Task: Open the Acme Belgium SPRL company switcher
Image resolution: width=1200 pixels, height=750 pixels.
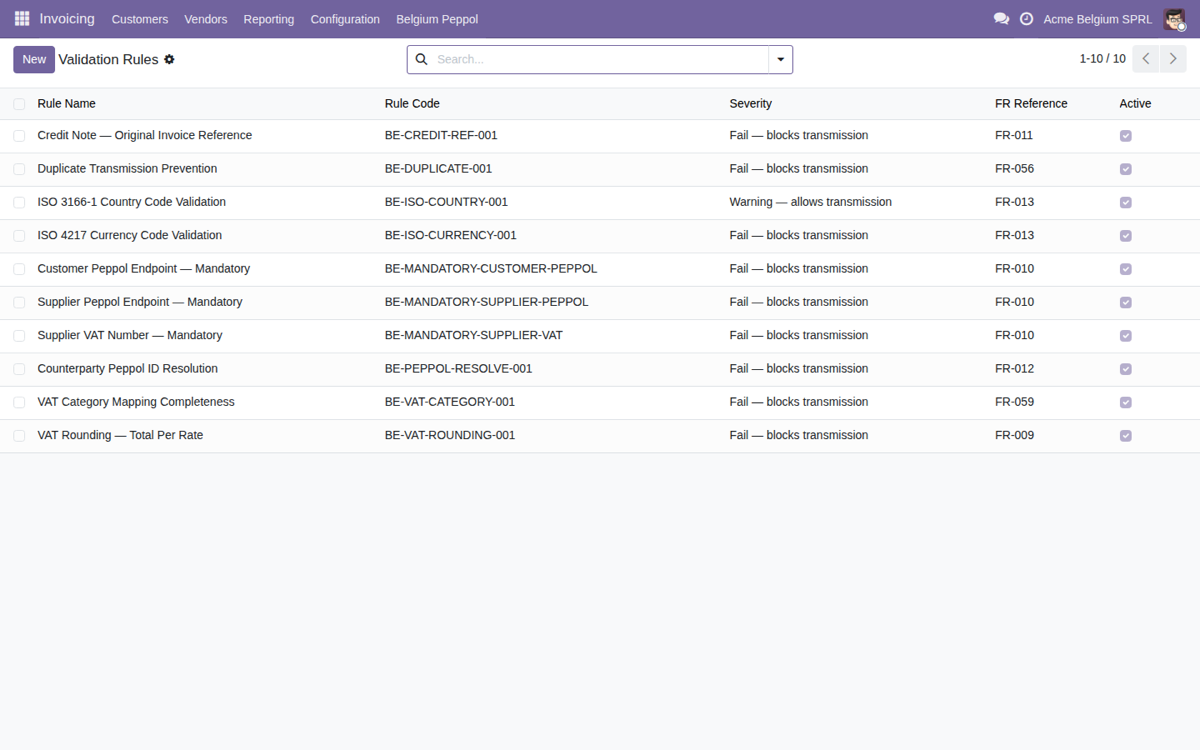Action: click(1097, 19)
